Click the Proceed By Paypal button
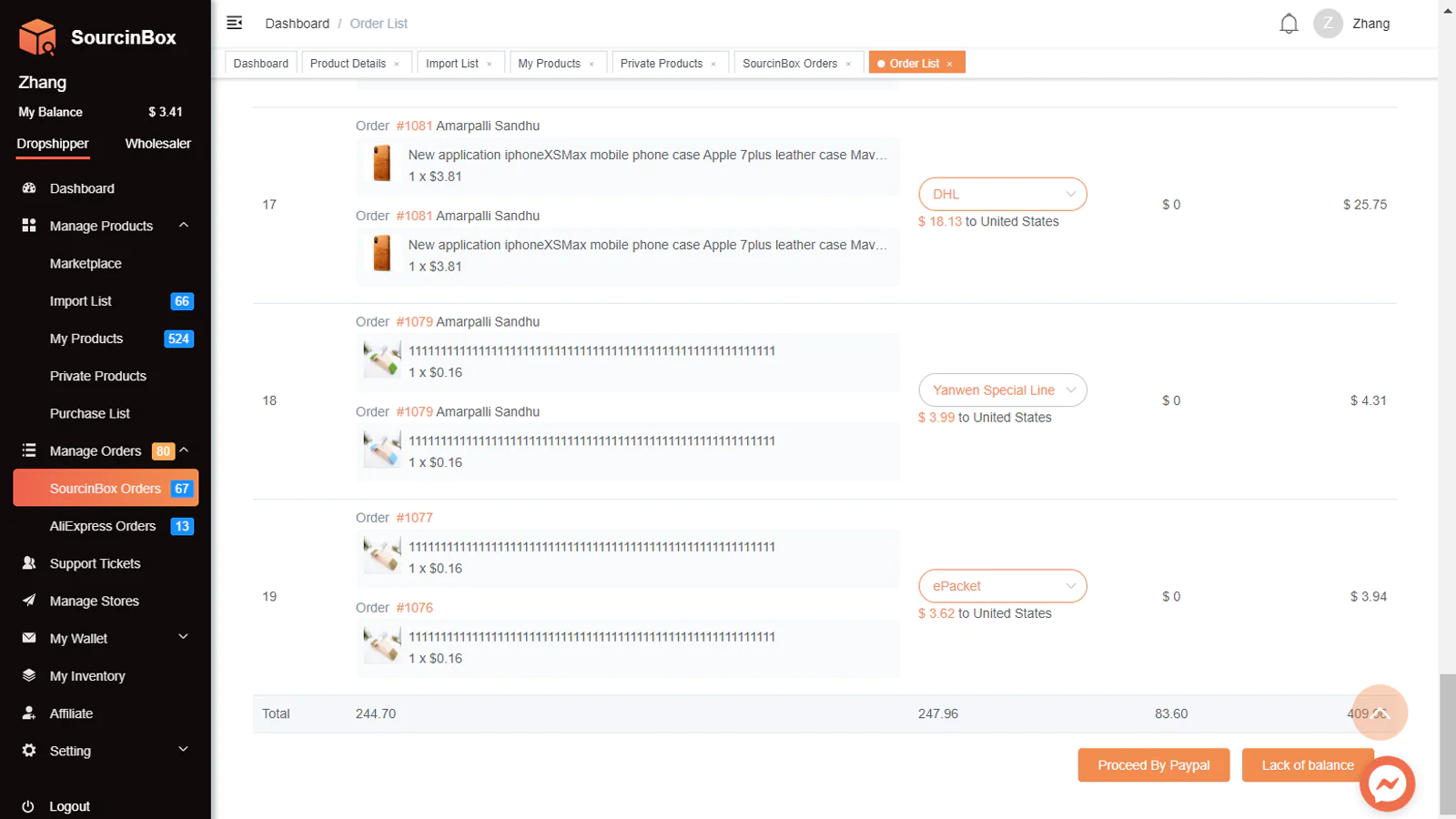The height and width of the screenshot is (819, 1456). 1153,765
